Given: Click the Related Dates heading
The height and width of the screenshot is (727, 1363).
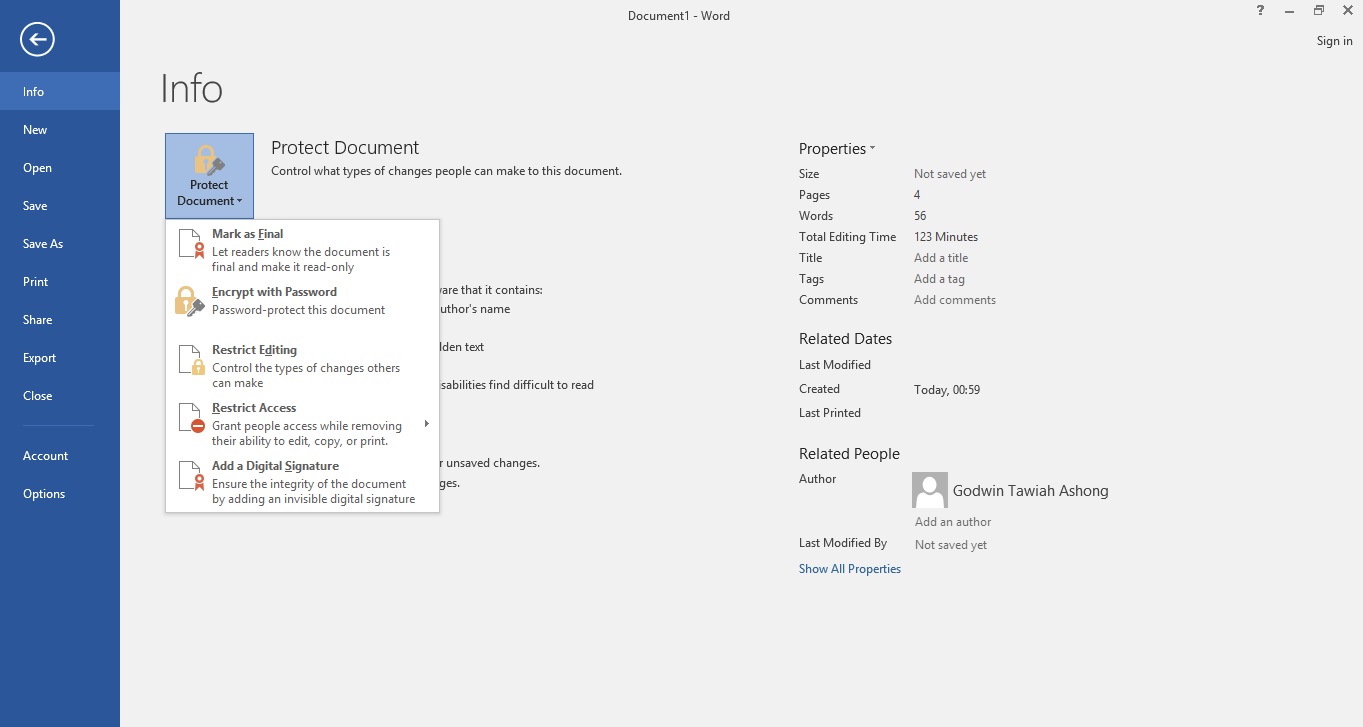Looking at the screenshot, I should [845, 338].
